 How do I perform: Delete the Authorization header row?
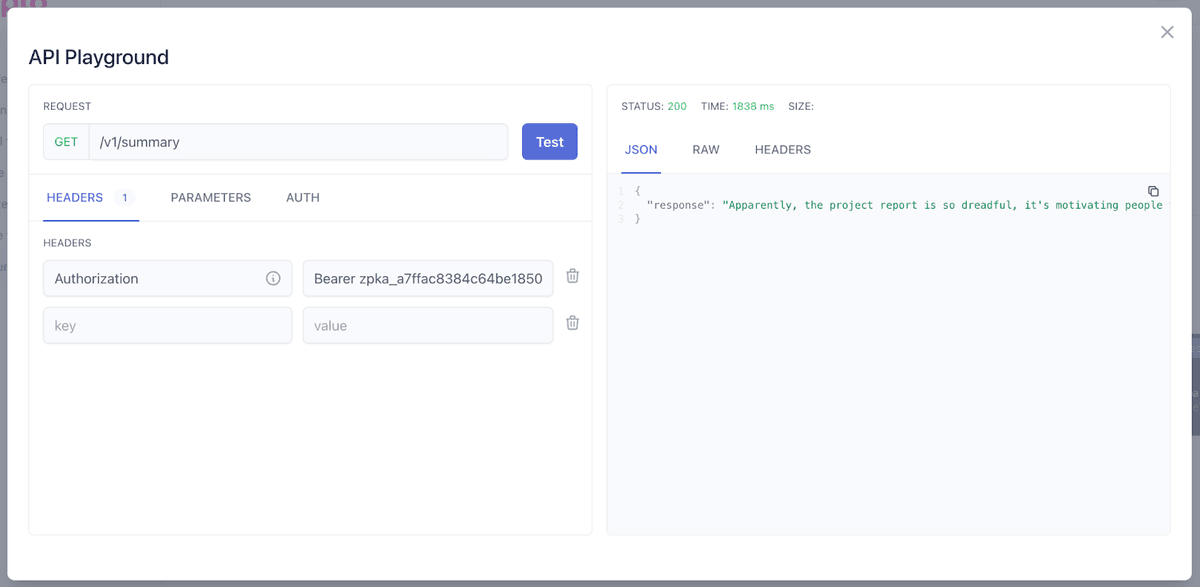click(x=572, y=276)
